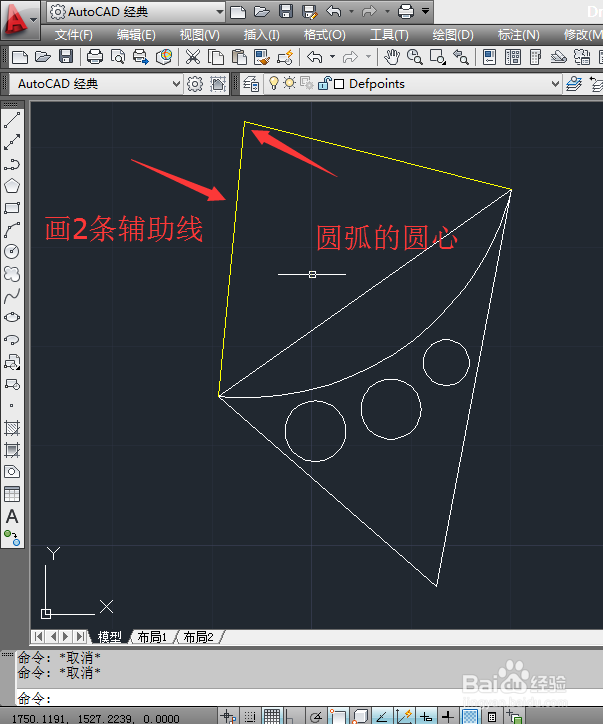Select the Line tool in draw toolbar
The image size is (603, 724).
[12, 120]
